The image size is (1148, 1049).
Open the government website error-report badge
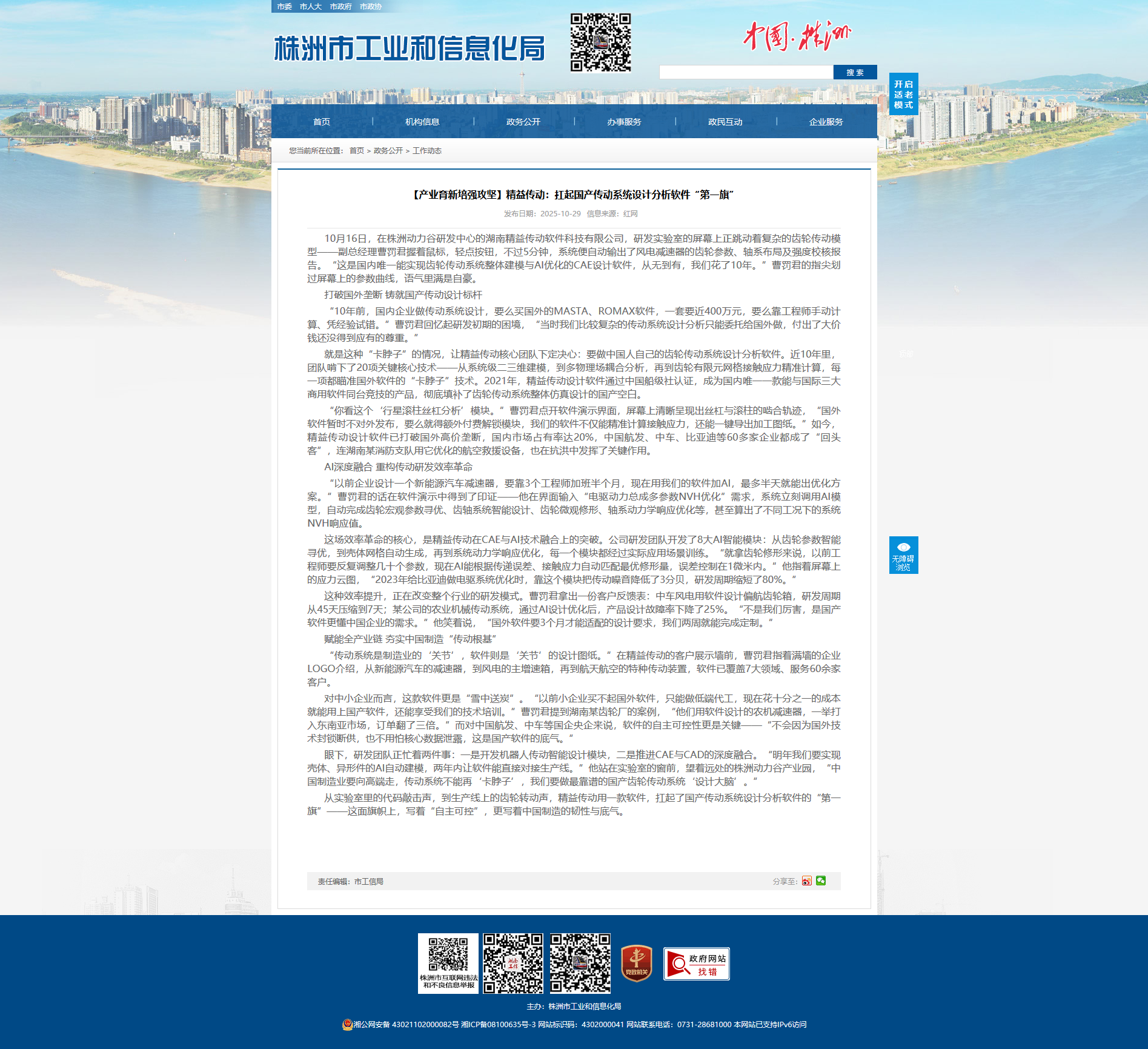(x=696, y=964)
